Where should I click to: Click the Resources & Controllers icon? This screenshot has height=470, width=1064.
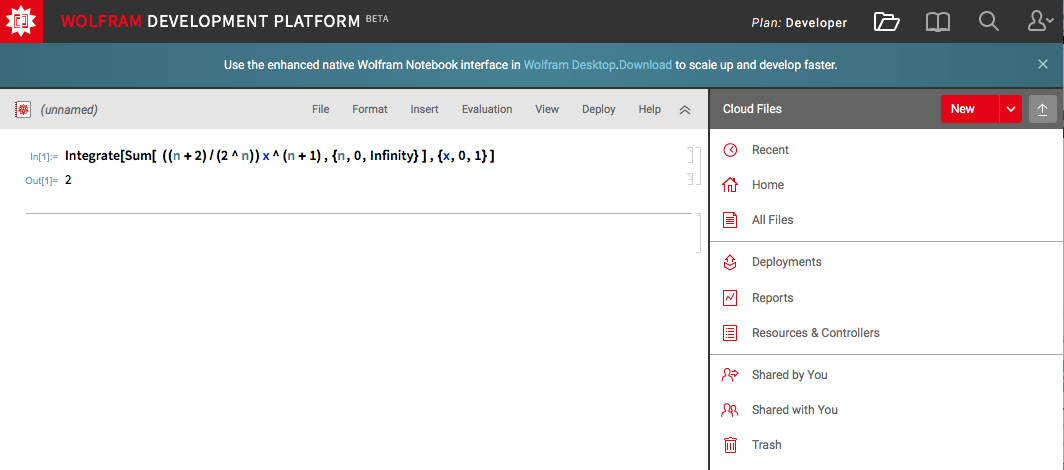[730, 333]
